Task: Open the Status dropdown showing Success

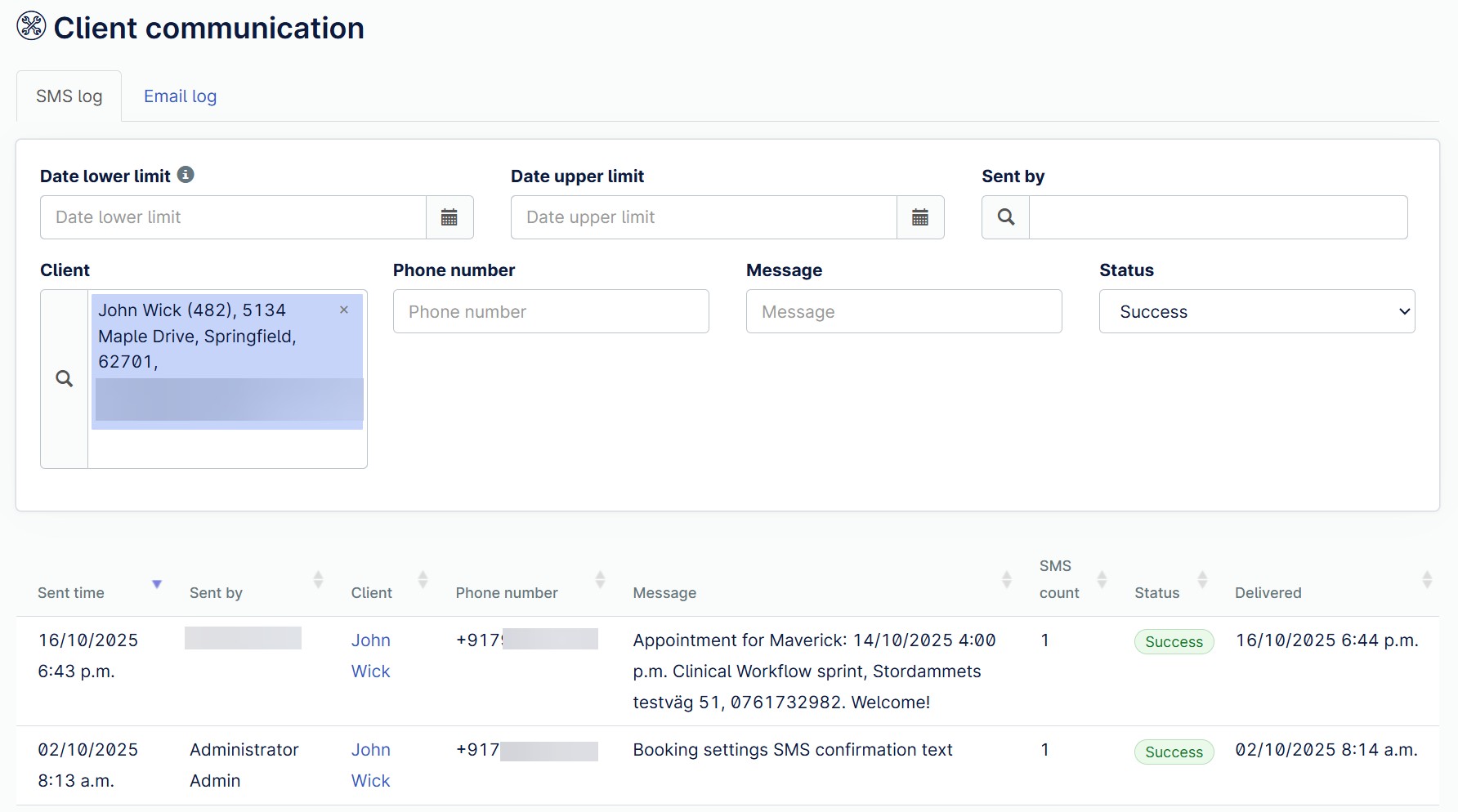Action: (x=1257, y=311)
